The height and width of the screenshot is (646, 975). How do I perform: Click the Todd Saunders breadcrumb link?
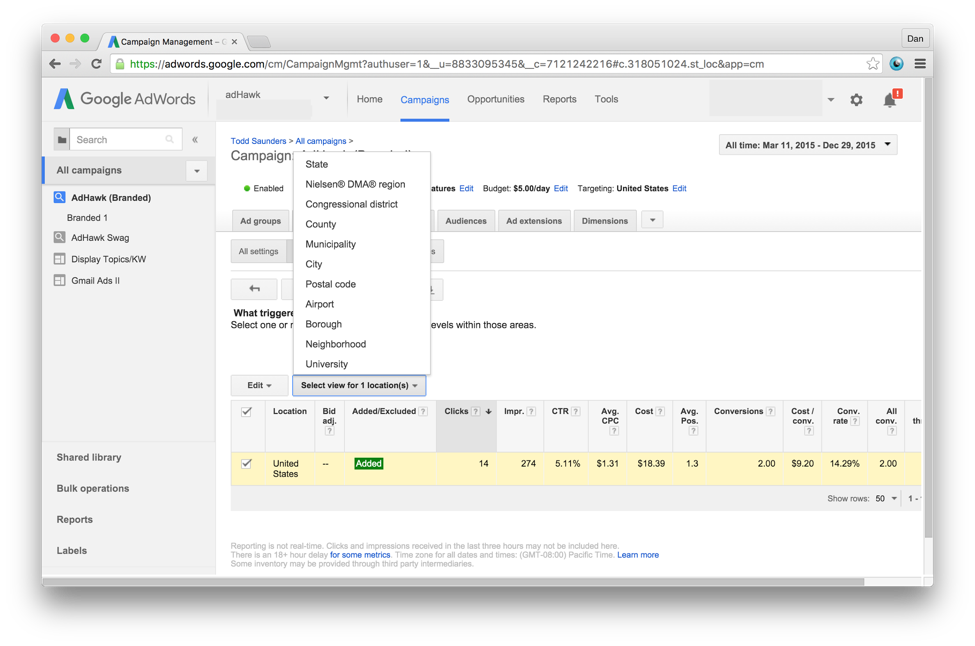click(x=258, y=141)
